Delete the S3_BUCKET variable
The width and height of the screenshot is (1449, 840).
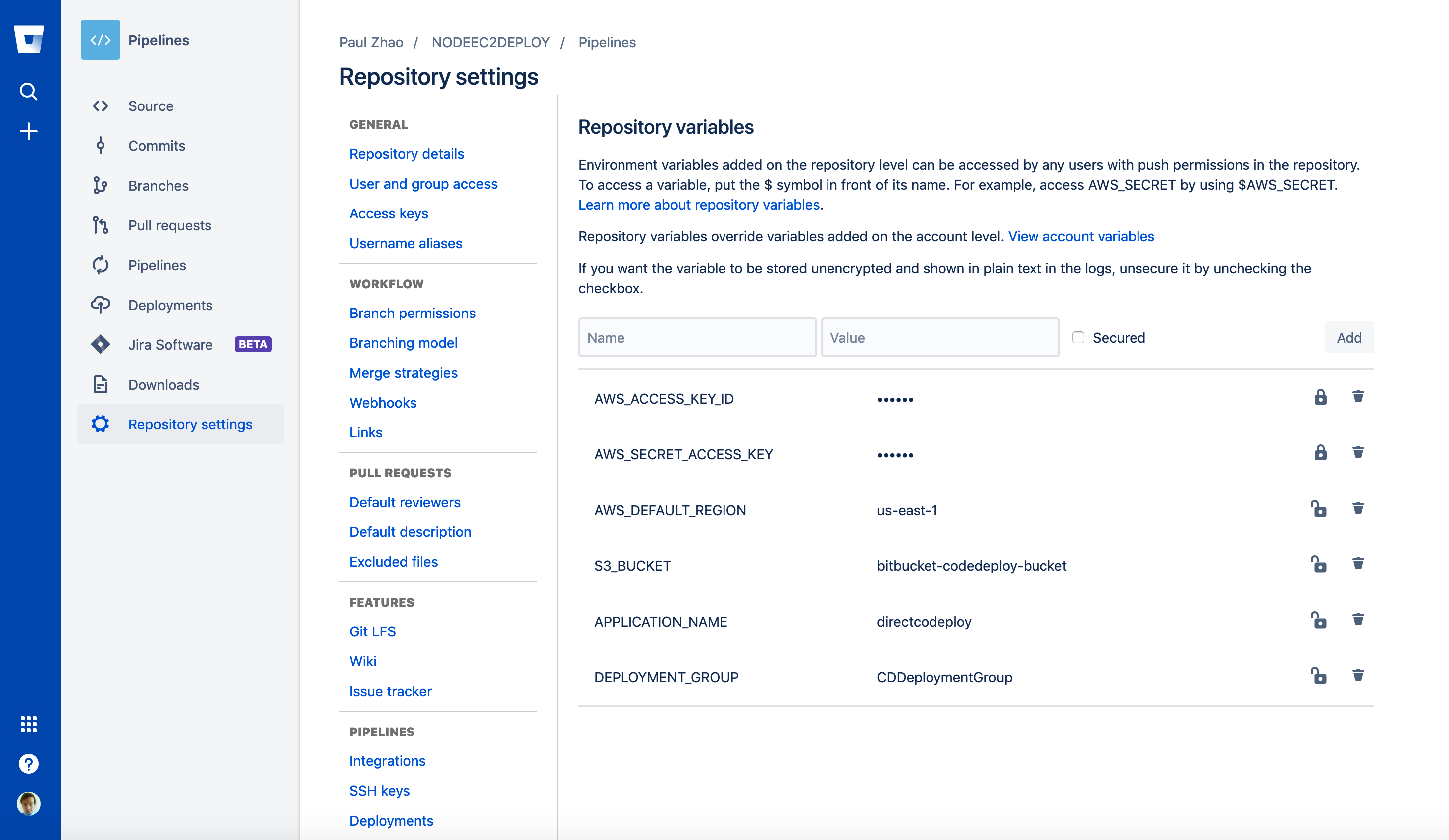tap(1358, 564)
